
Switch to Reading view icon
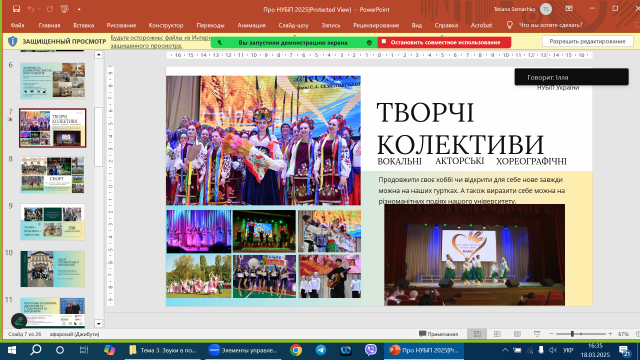(x=517, y=334)
